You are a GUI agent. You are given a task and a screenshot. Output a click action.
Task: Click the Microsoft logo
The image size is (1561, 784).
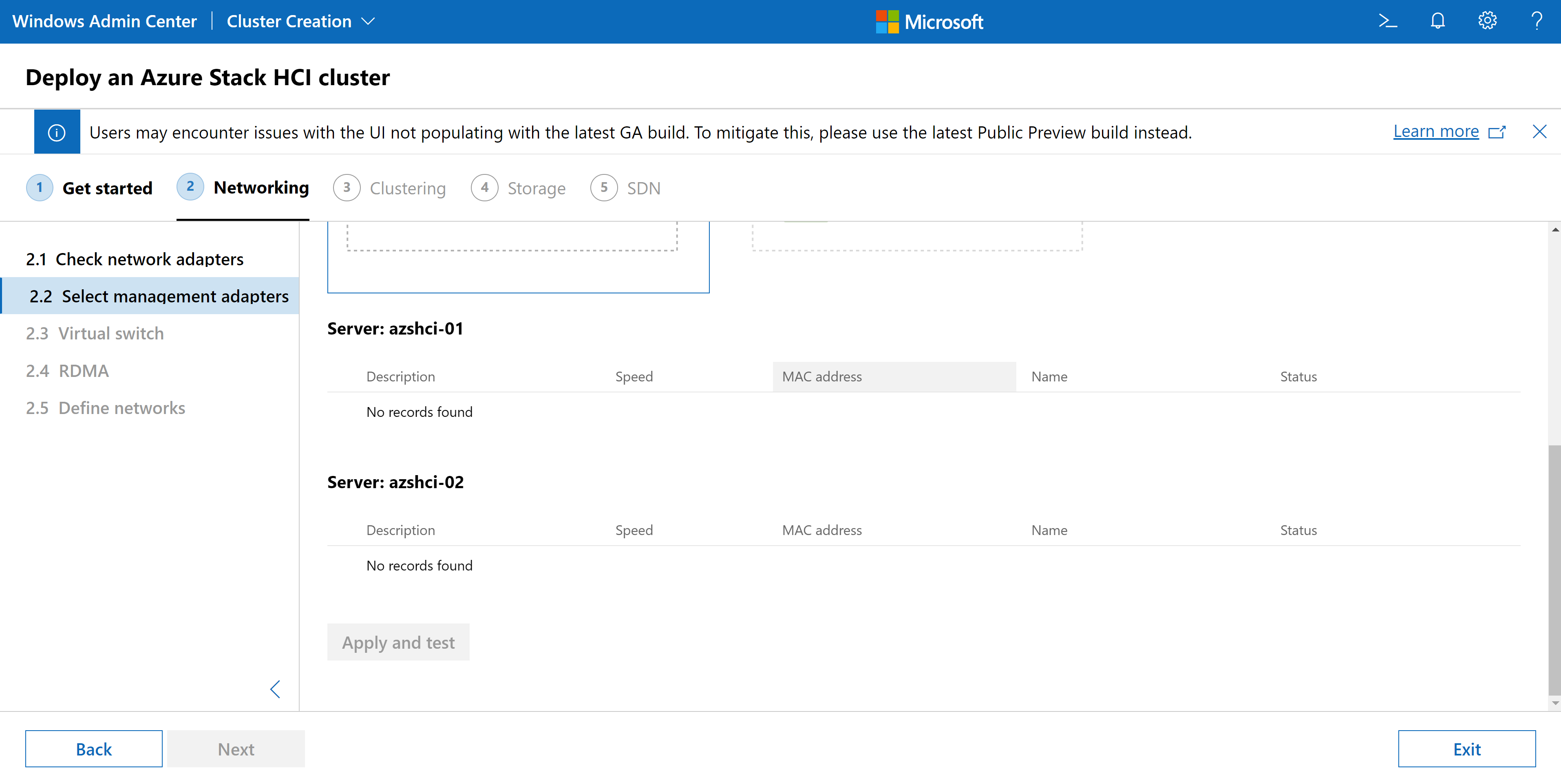coord(929,22)
